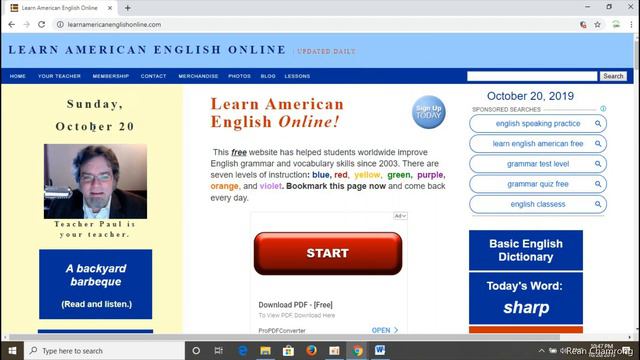Image resolution: width=640 pixels, height=360 pixels.
Task: Go back with the browser back arrow
Action: [11, 24]
